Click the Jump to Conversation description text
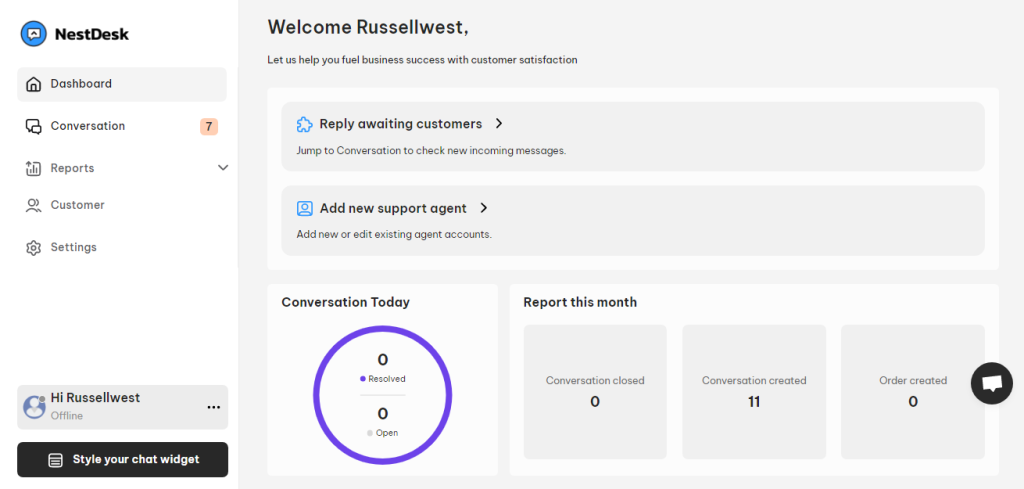 click(x=431, y=151)
